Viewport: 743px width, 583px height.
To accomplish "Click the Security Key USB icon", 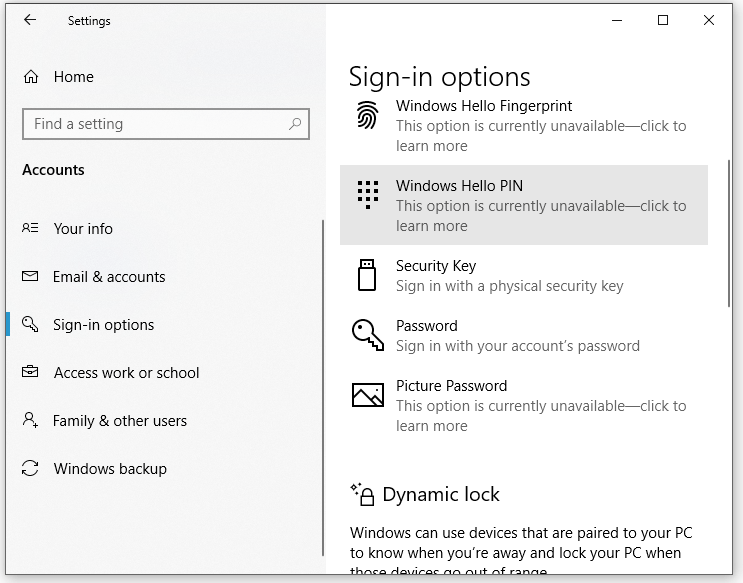I will pos(367,275).
